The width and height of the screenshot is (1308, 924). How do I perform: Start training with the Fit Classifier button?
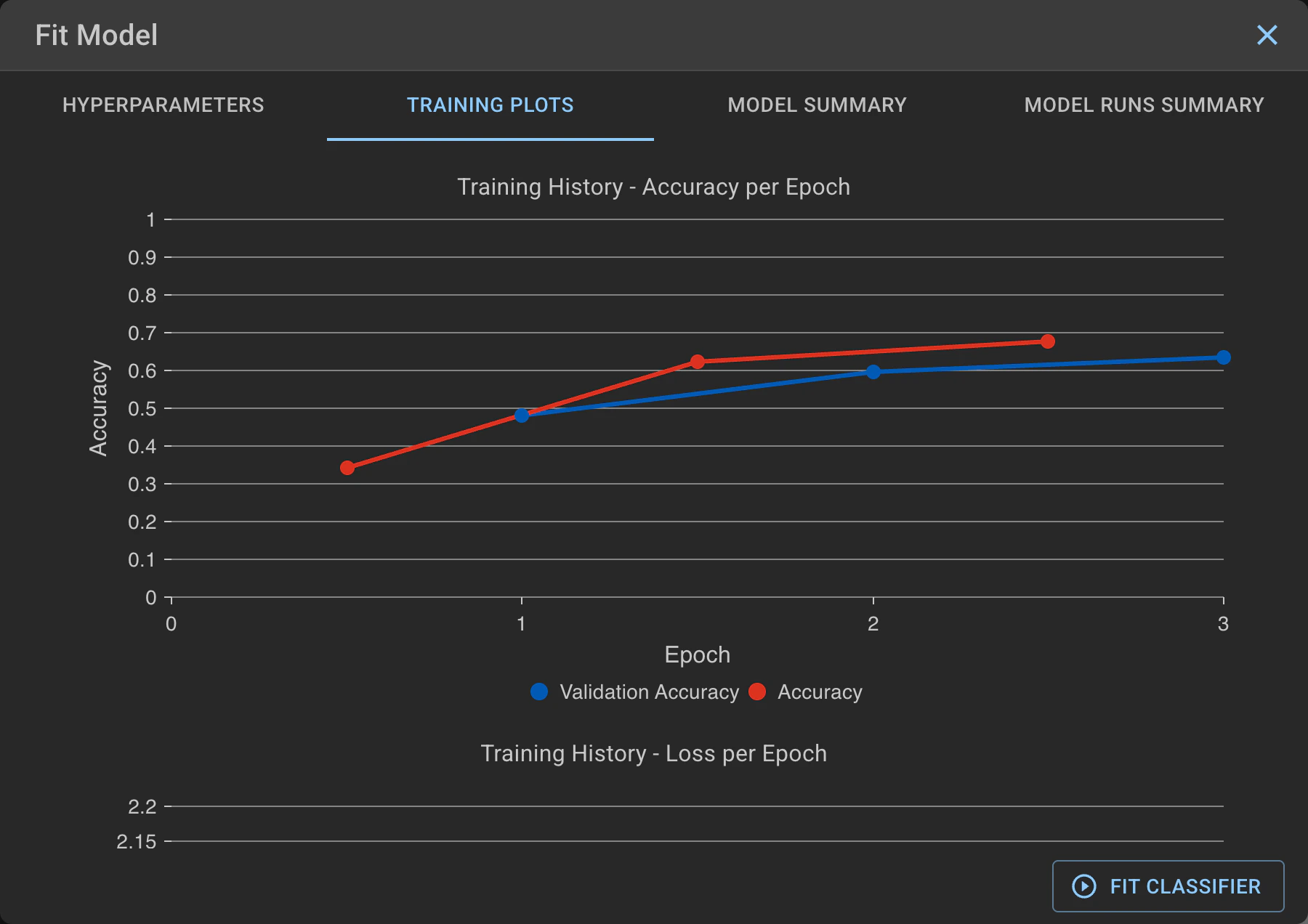1168,886
